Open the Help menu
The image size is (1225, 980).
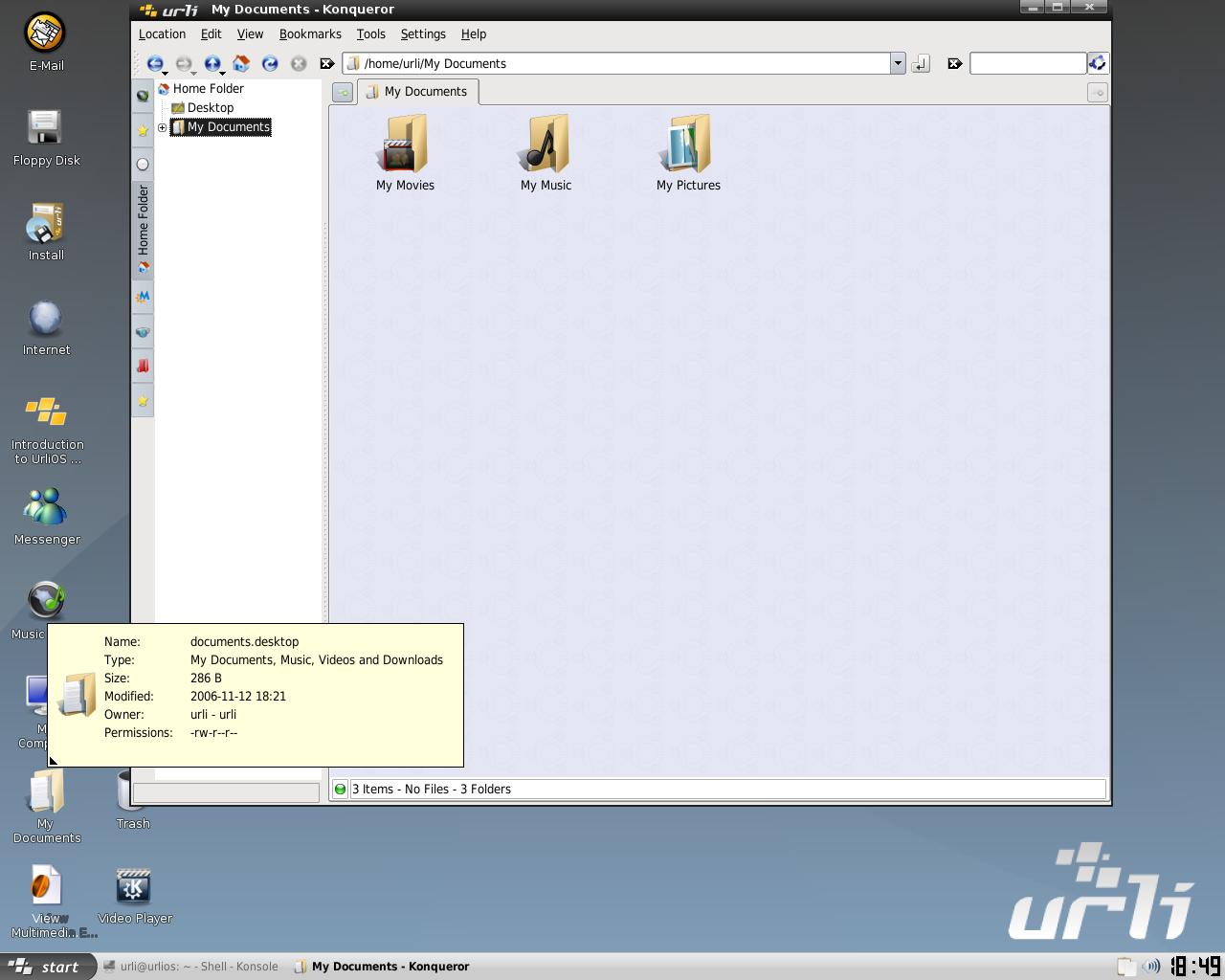(x=474, y=33)
